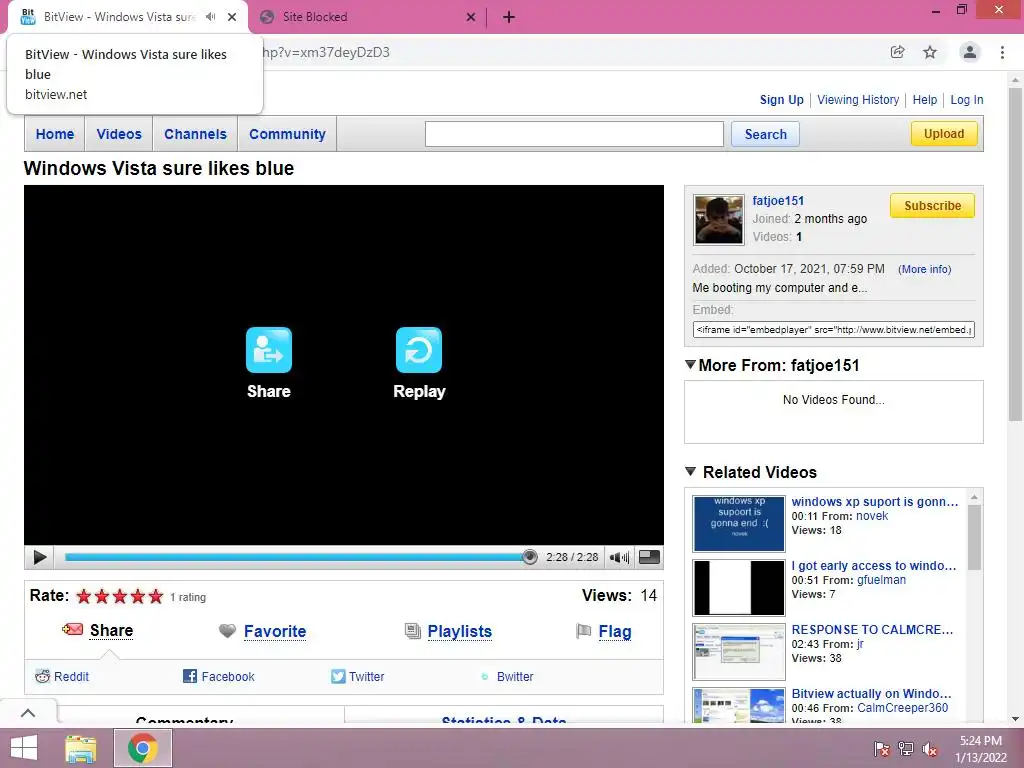Click the muted volume tray icon
The image size is (1024, 768).
(x=930, y=748)
